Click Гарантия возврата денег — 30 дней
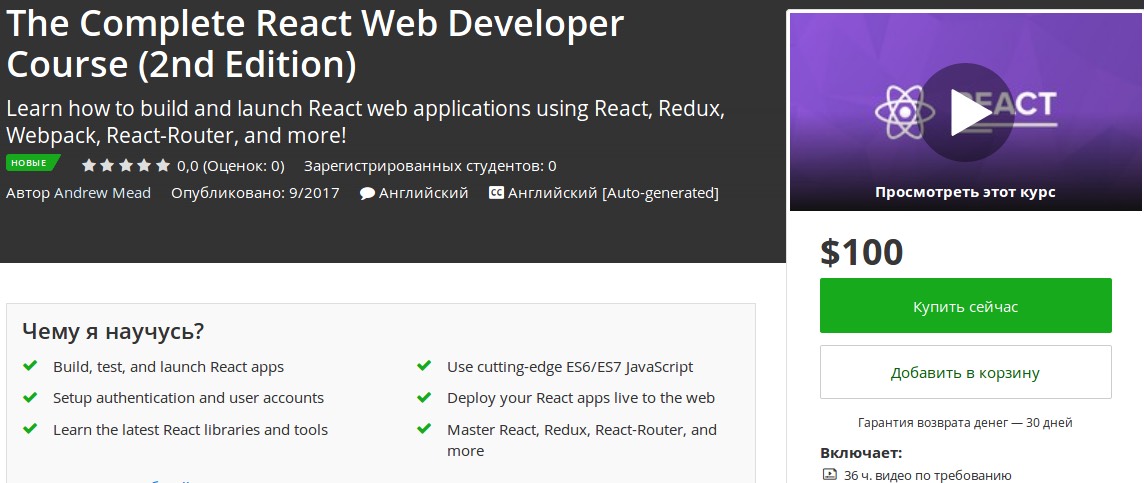Screen dimensions: 1144x483 point(965,422)
